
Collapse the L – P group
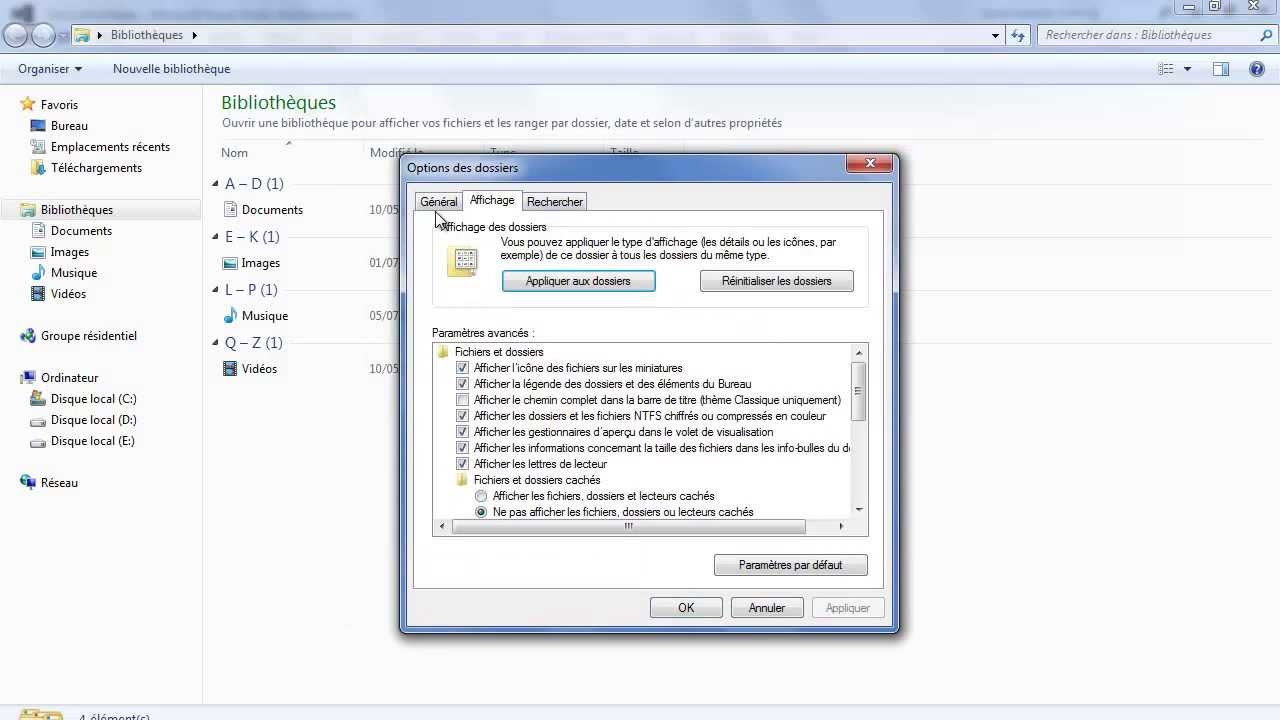[x=215, y=290]
